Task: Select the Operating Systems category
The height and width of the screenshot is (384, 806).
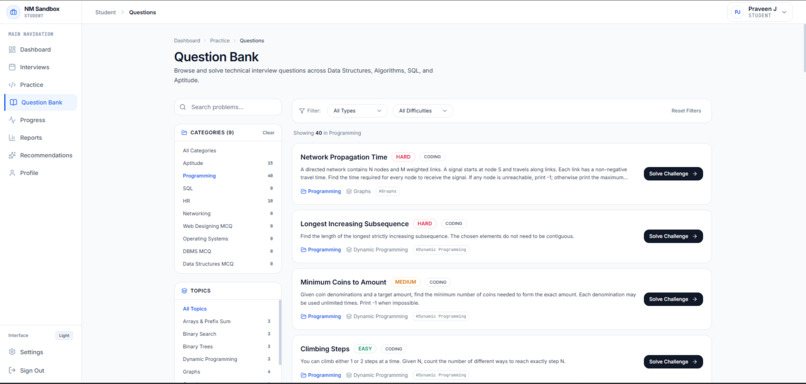Action: click(228, 239)
